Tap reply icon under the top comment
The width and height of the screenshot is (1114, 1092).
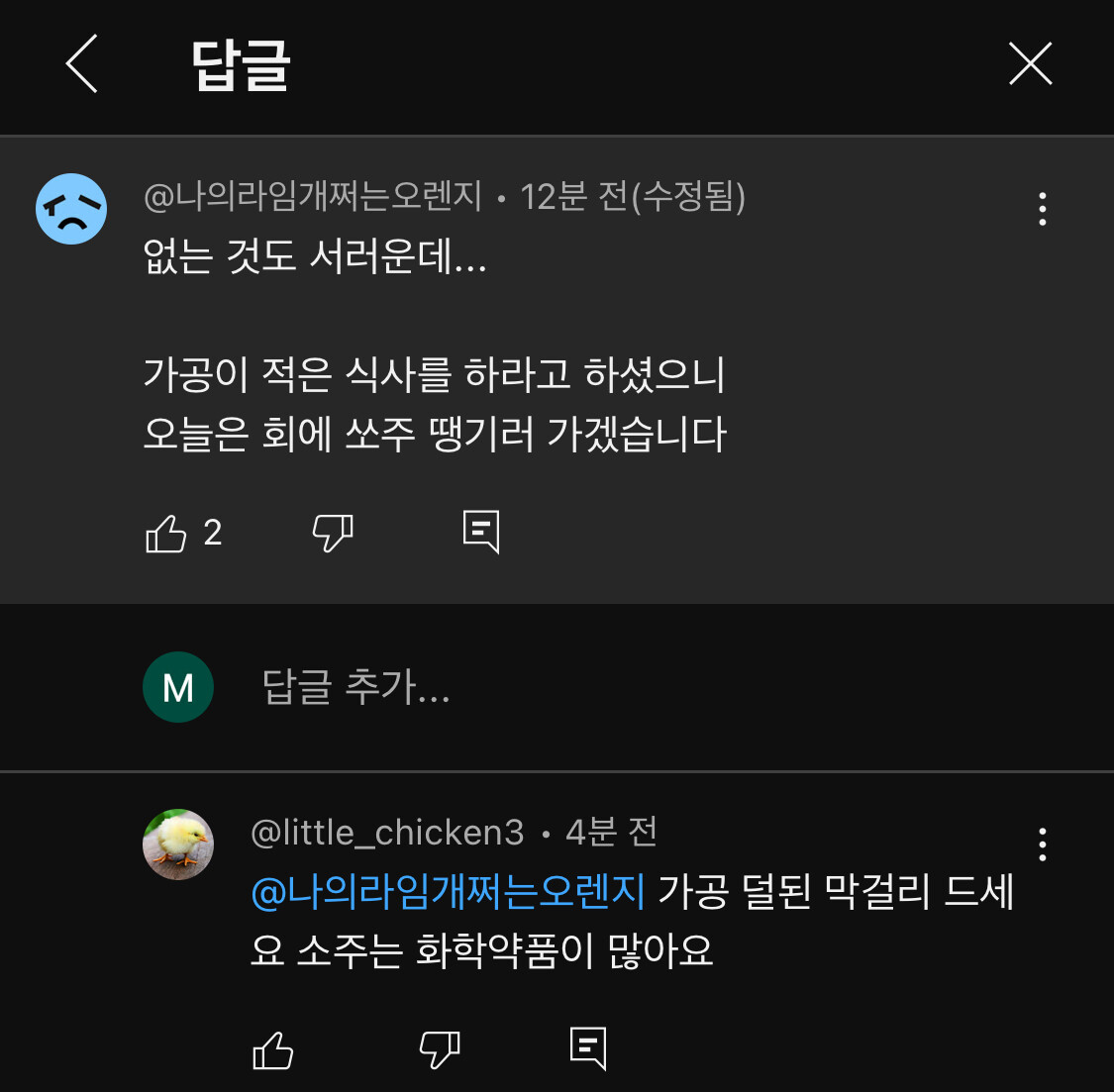(x=481, y=533)
